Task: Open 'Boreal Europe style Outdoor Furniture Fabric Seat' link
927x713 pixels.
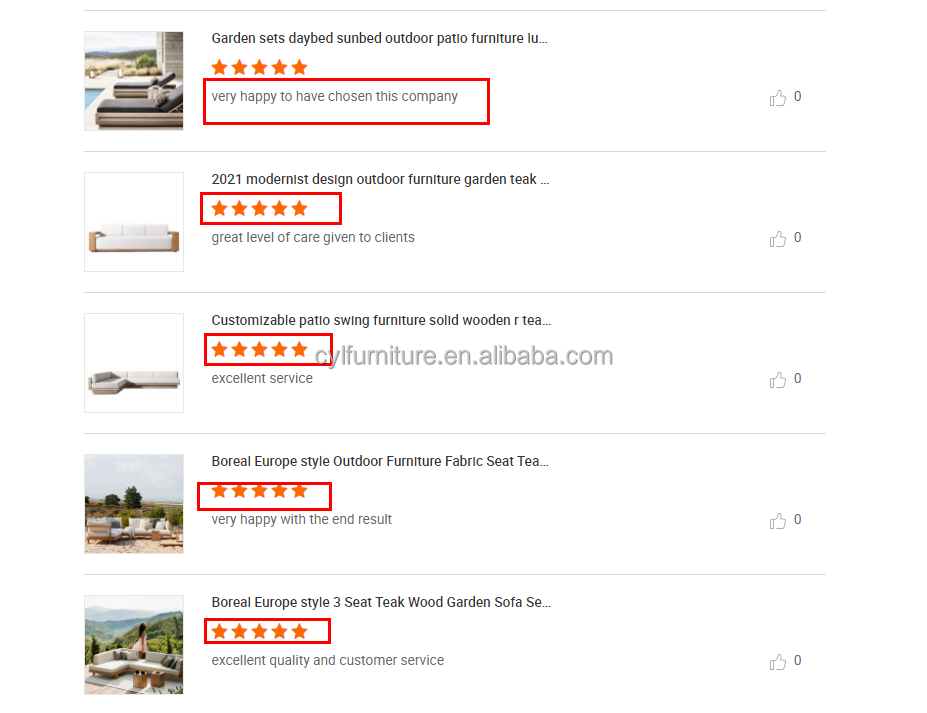Action: (380, 461)
